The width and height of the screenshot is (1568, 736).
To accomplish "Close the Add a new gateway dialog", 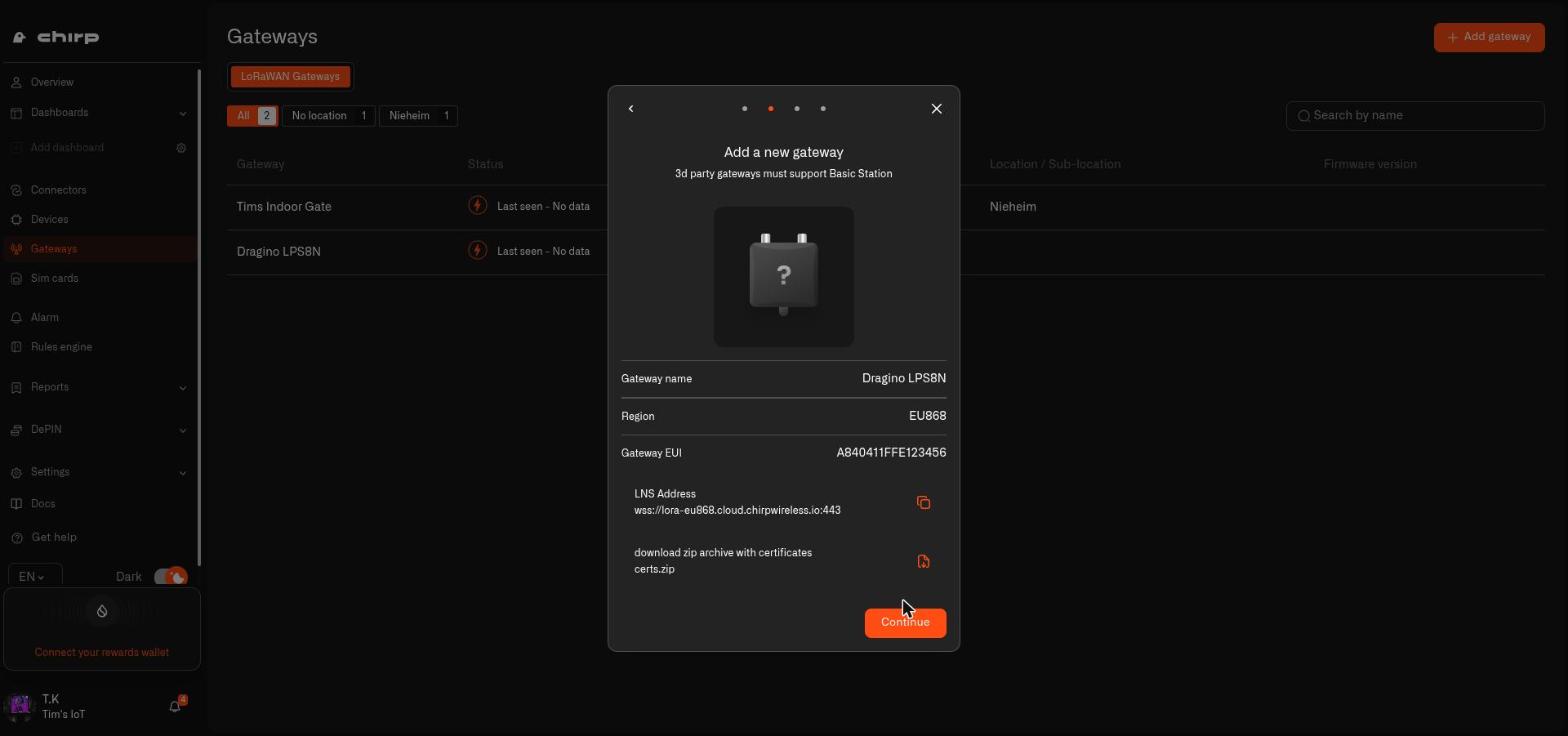I will tap(936, 108).
